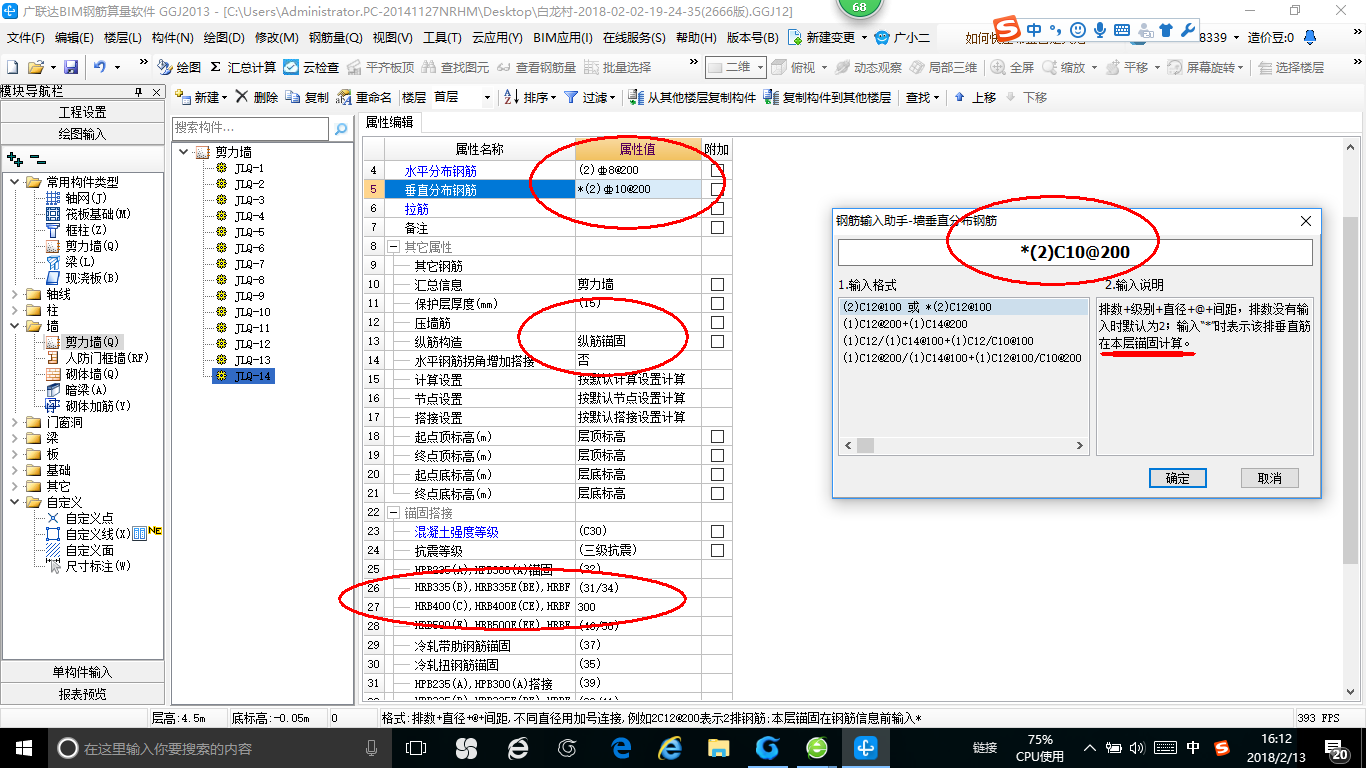Tick 附加 checkbox for 保护层厚度 row
1366x768 pixels.
717,303
